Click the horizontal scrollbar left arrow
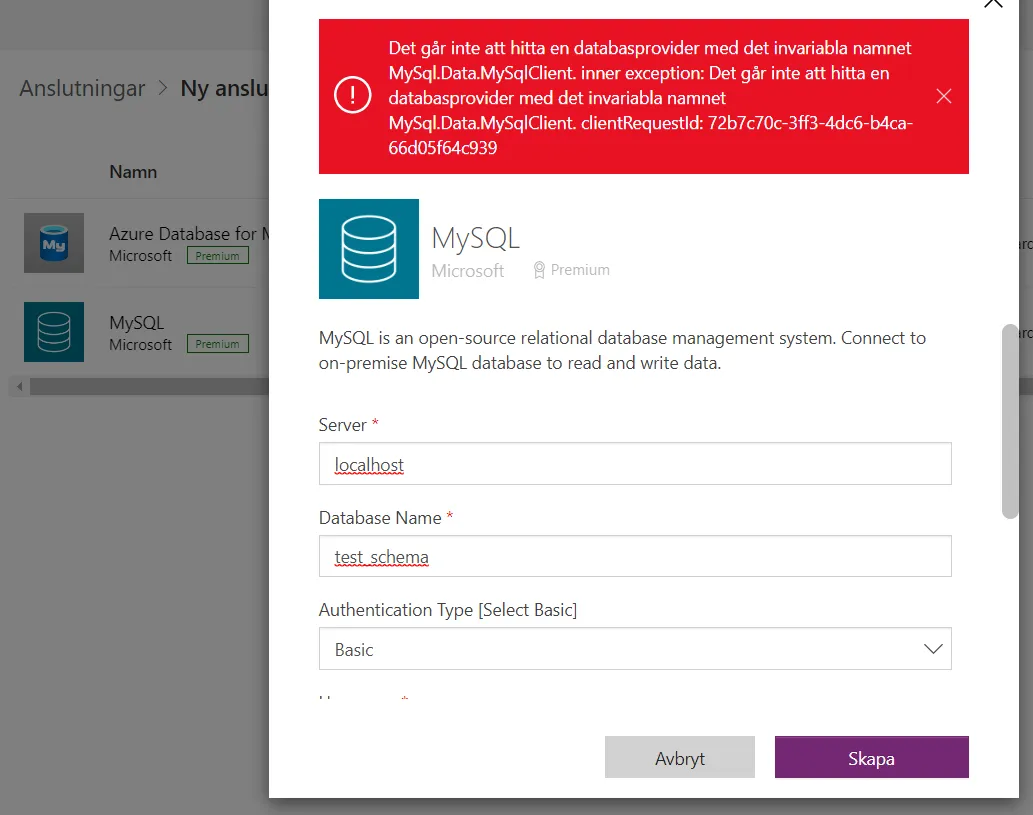The height and width of the screenshot is (815, 1033). (x=20, y=387)
